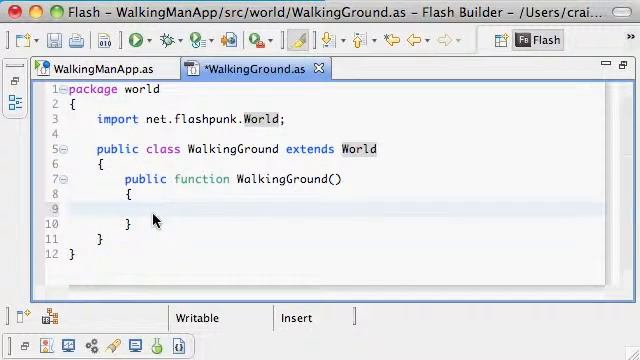Show more perspectives via chevron
Image resolution: width=640 pixels, height=360 pixels.
[x=630, y=37]
